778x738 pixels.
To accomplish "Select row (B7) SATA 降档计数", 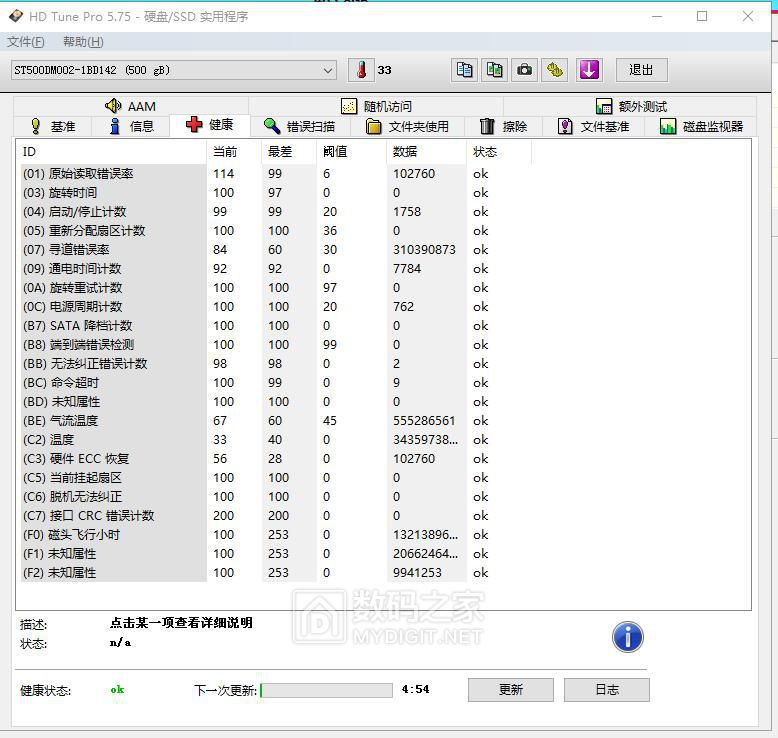I will pos(274,326).
